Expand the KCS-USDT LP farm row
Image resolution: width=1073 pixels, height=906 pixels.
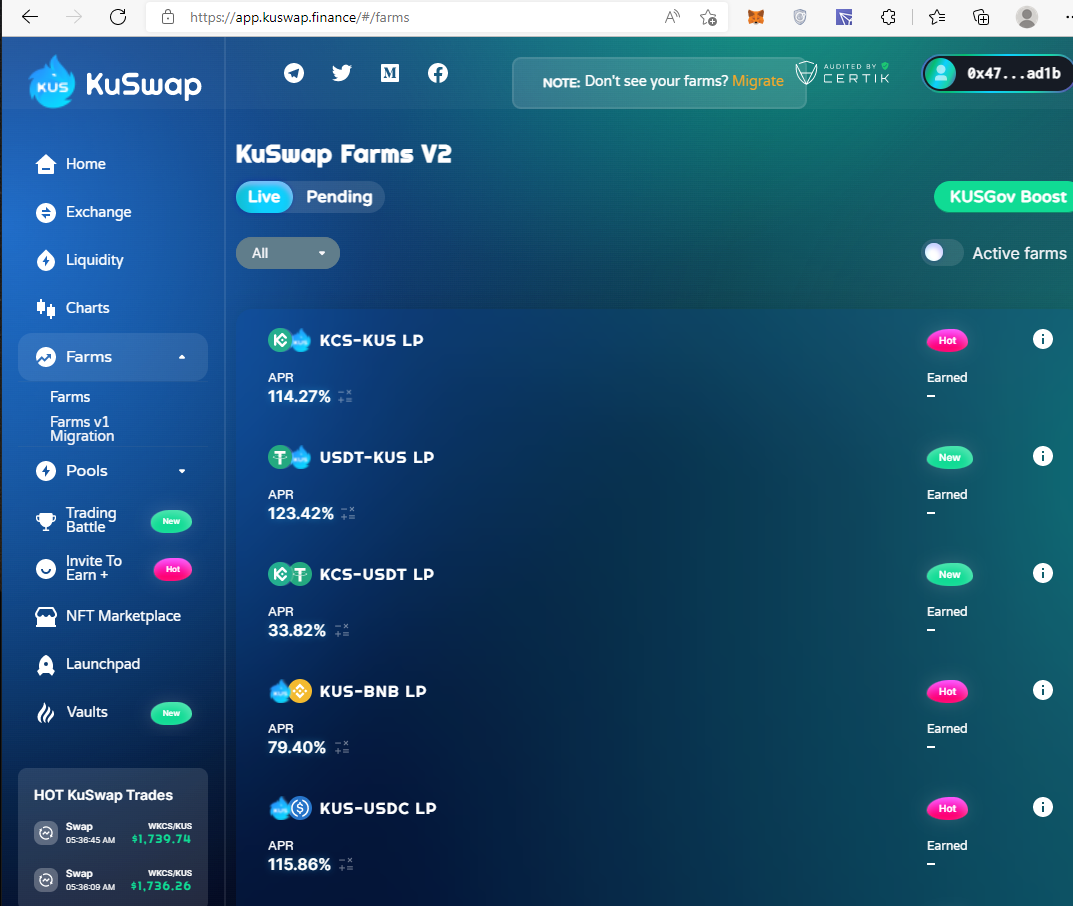654,601
